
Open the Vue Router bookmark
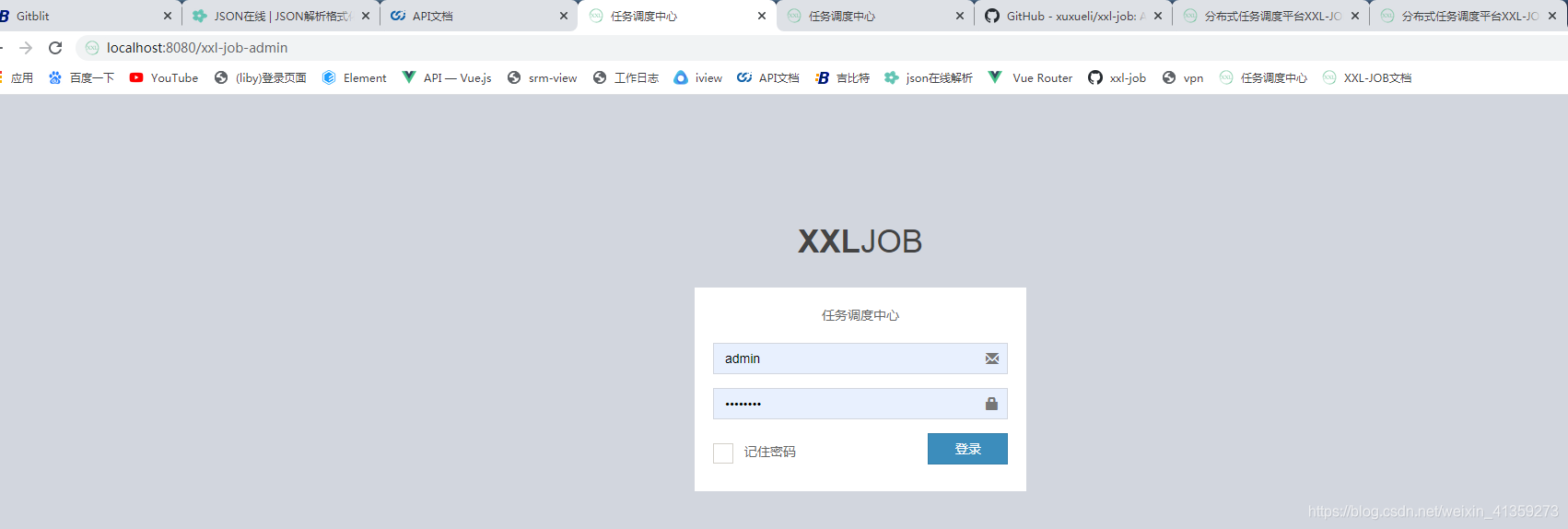[1031, 78]
